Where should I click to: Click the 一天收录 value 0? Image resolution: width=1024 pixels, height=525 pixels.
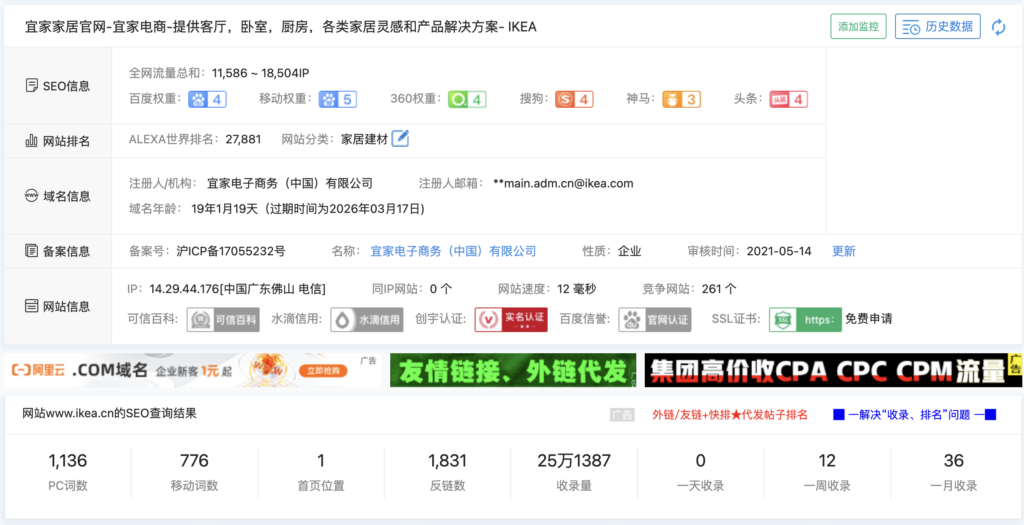701,461
